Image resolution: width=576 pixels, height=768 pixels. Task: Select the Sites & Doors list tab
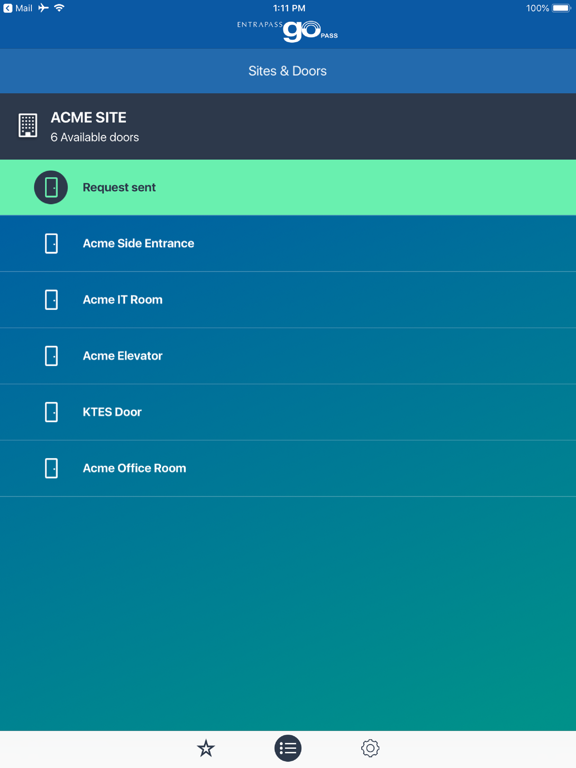click(288, 748)
